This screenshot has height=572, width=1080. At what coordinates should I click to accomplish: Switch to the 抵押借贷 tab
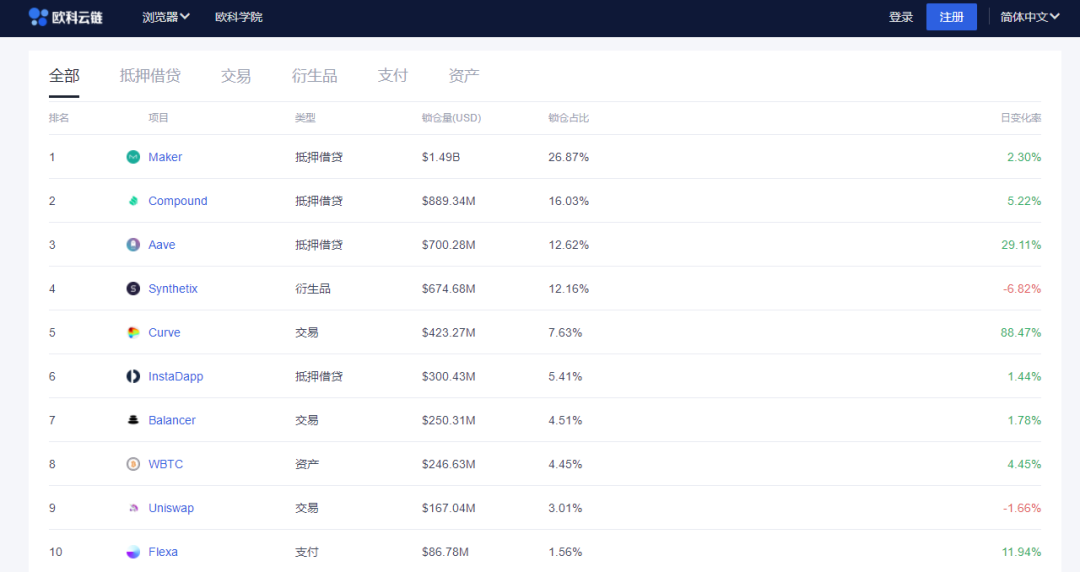click(x=150, y=76)
